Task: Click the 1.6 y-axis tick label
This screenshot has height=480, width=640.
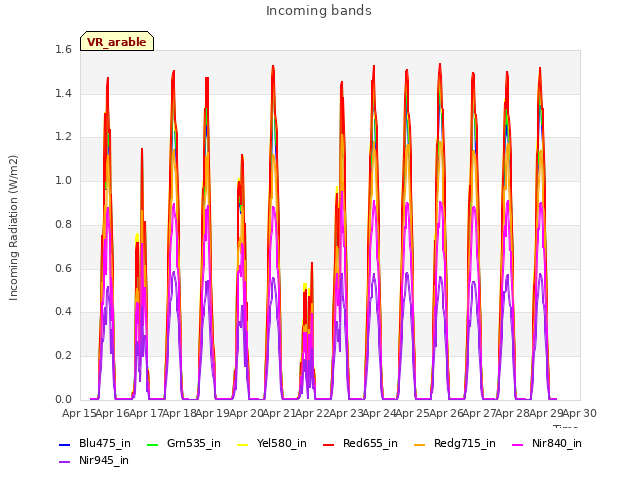Action: (x=63, y=50)
